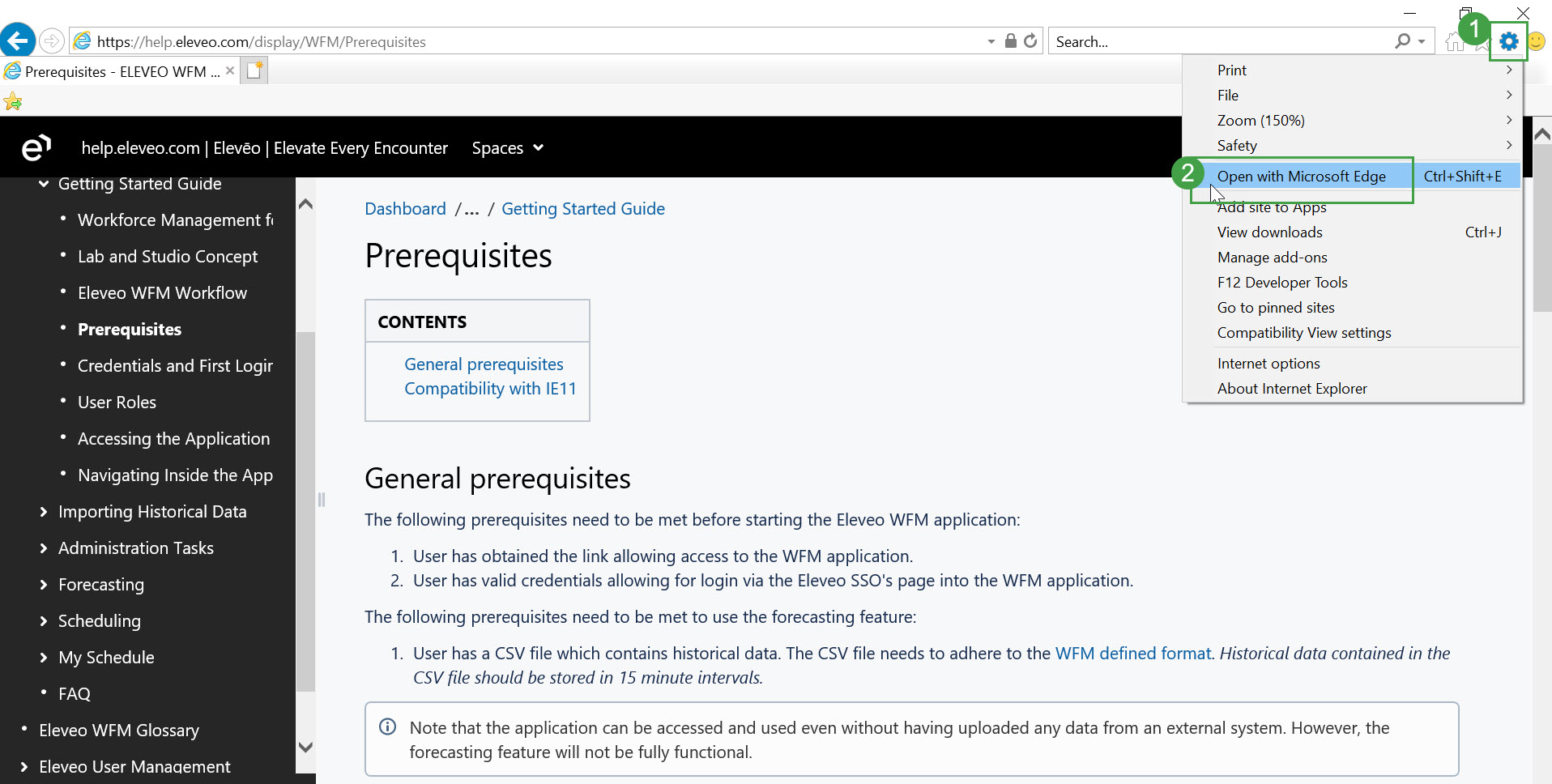Screen dimensions: 1552x784
Task: Choose Internet options from the menu
Action: coord(1268,364)
